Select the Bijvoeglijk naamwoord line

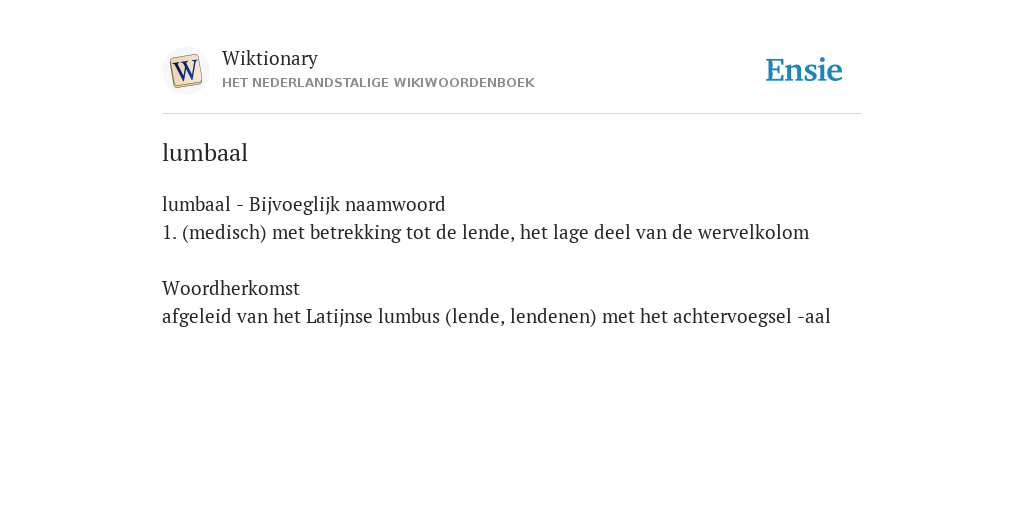tap(304, 204)
